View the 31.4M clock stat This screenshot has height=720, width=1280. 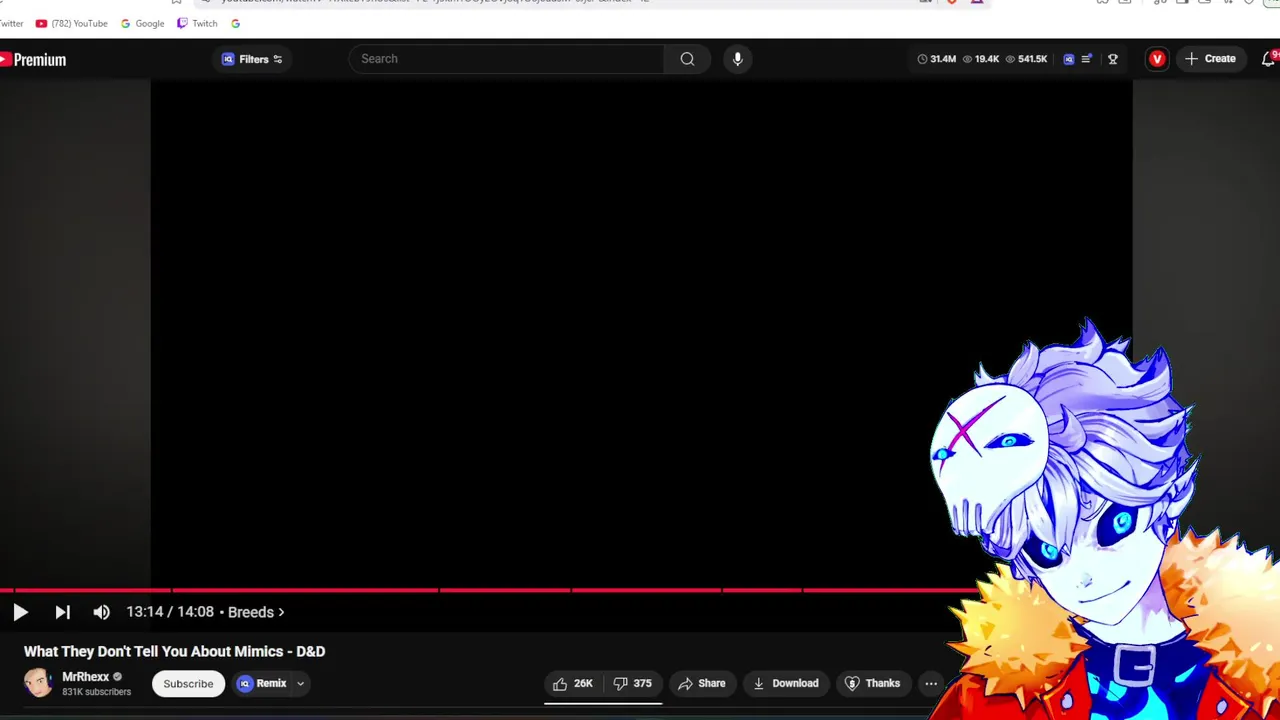936,59
